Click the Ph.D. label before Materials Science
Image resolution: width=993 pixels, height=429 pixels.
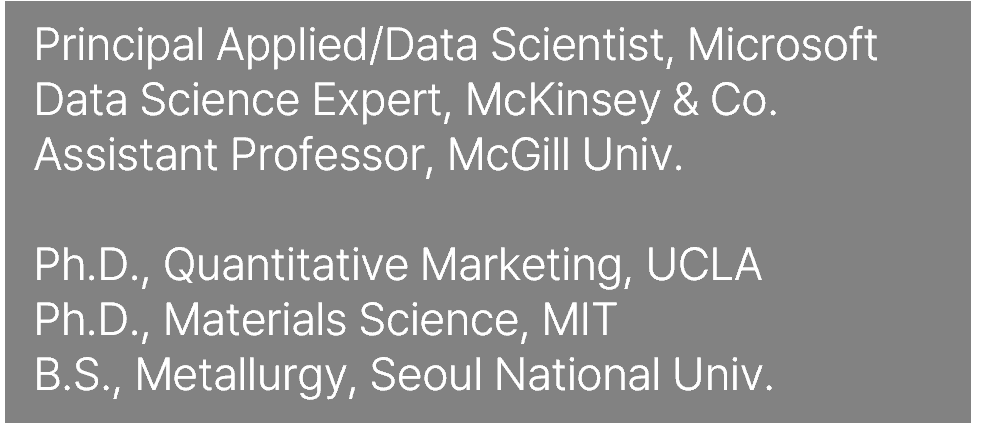click(89, 322)
